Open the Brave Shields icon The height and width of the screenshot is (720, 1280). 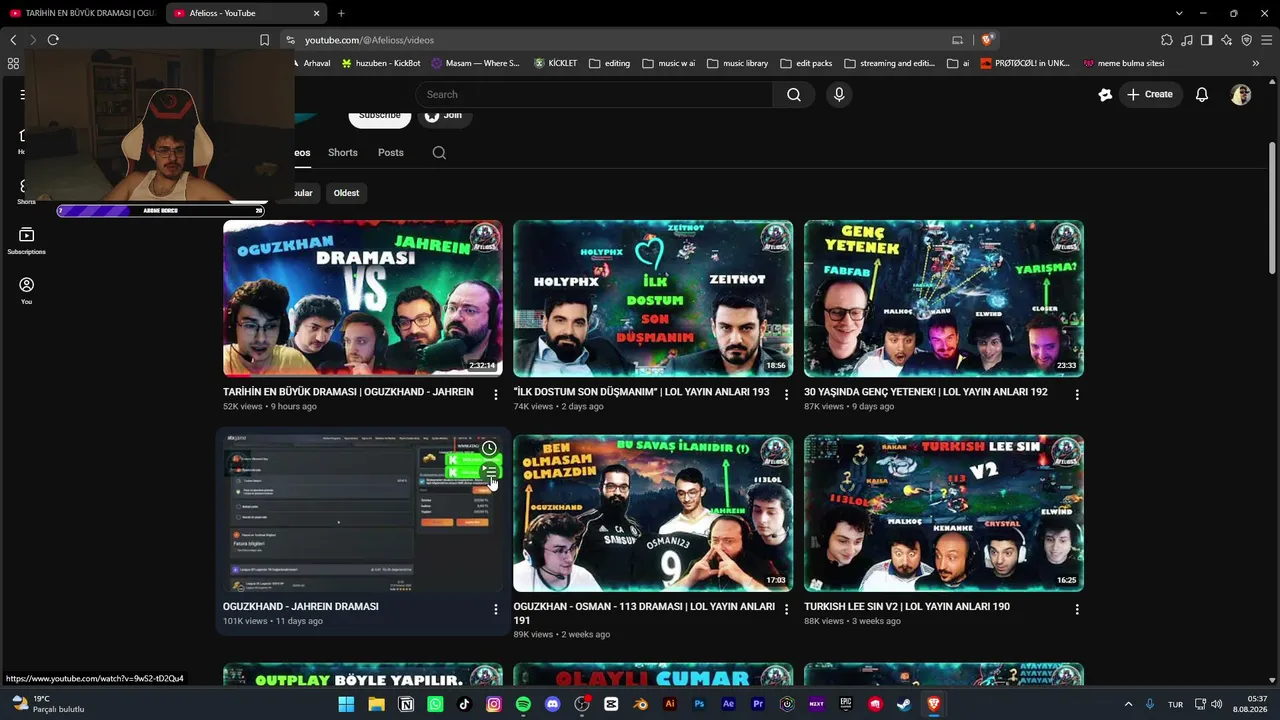pyautogui.click(x=987, y=40)
